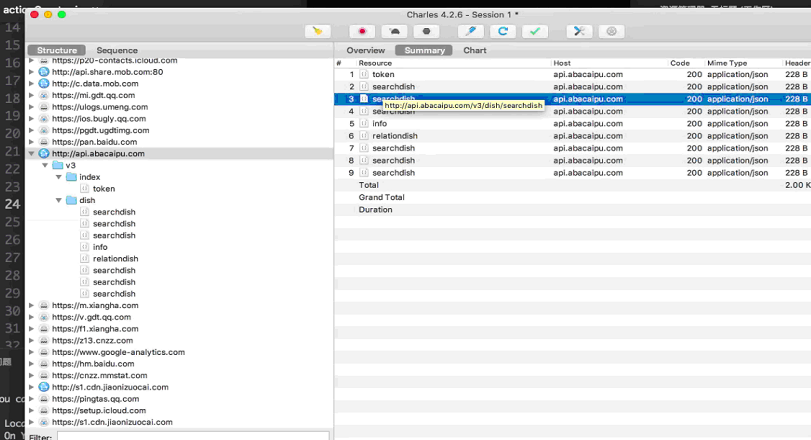Expand https://pan.baidu.com node
Screen dimensions: 811x440
32,142
